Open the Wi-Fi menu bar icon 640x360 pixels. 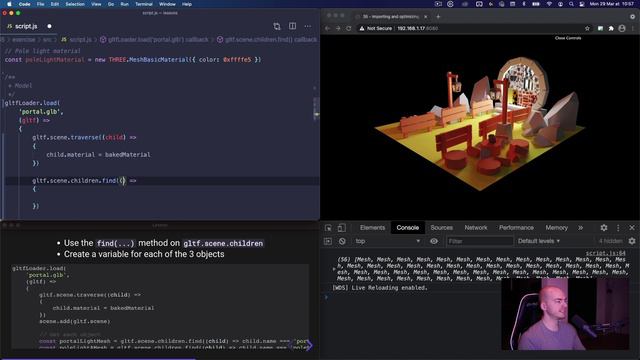coord(549,4)
